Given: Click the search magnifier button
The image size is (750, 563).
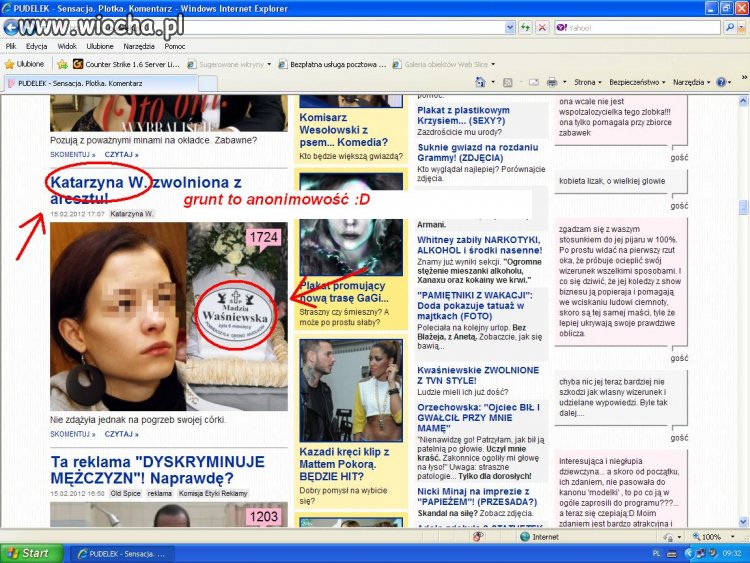Looking at the screenshot, I should [729, 28].
